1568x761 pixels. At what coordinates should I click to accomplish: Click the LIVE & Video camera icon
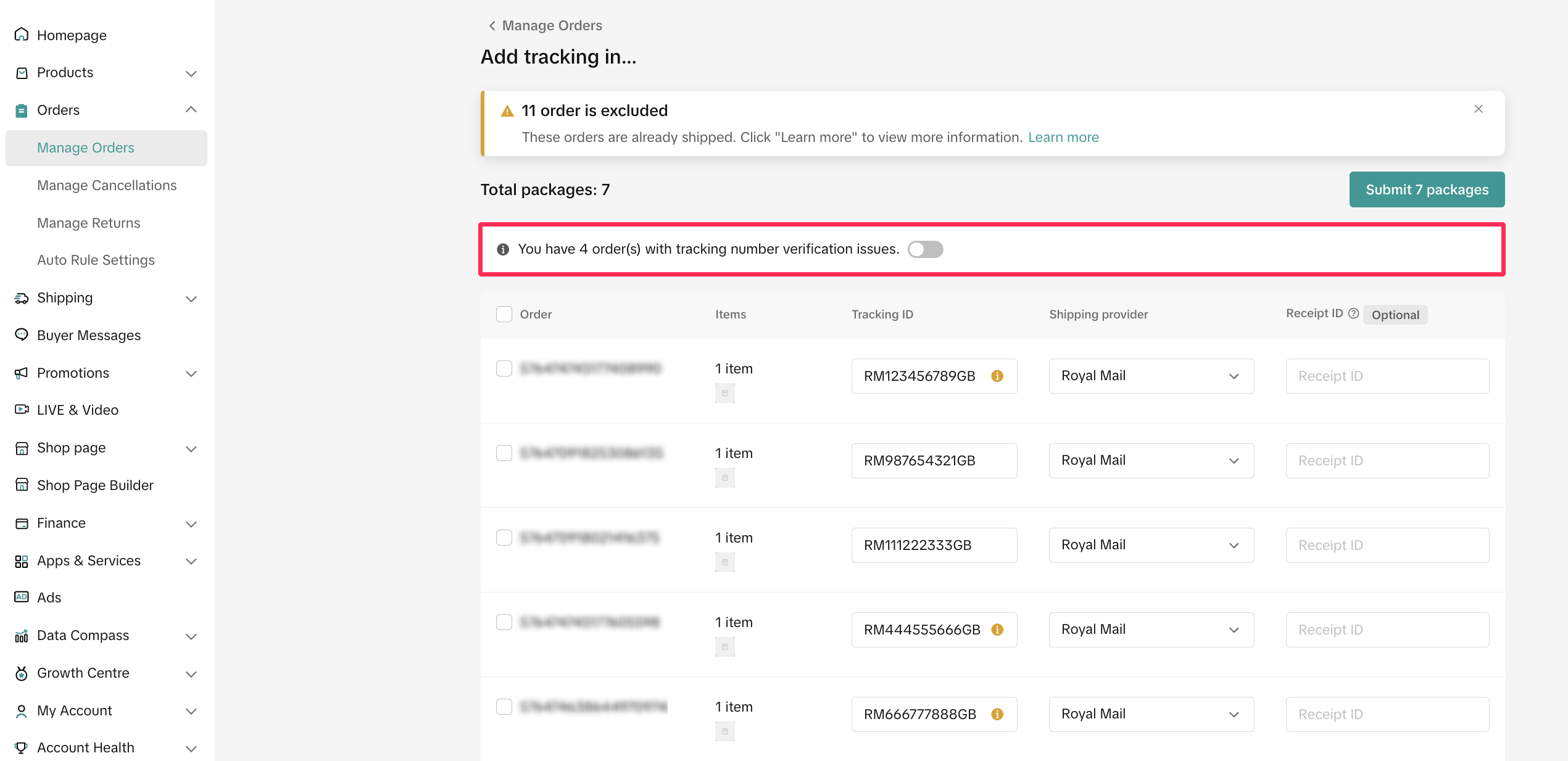pyautogui.click(x=22, y=409)
